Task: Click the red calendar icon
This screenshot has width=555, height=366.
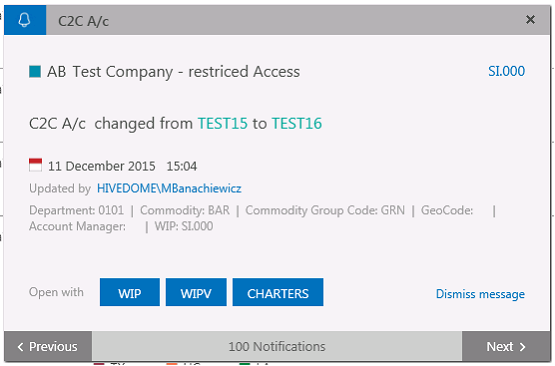Action: point(35,165)
